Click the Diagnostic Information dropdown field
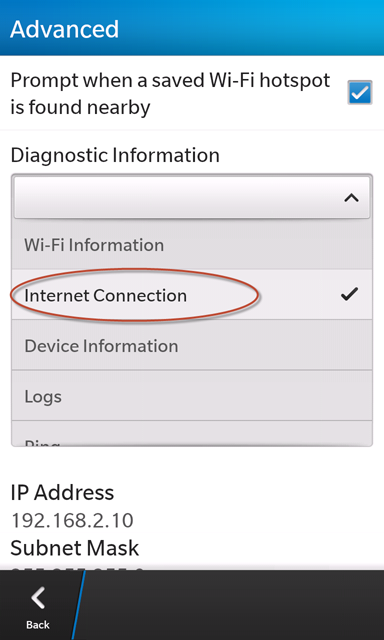The width and height of the screenshot is (384, 640). coord(192,197)
